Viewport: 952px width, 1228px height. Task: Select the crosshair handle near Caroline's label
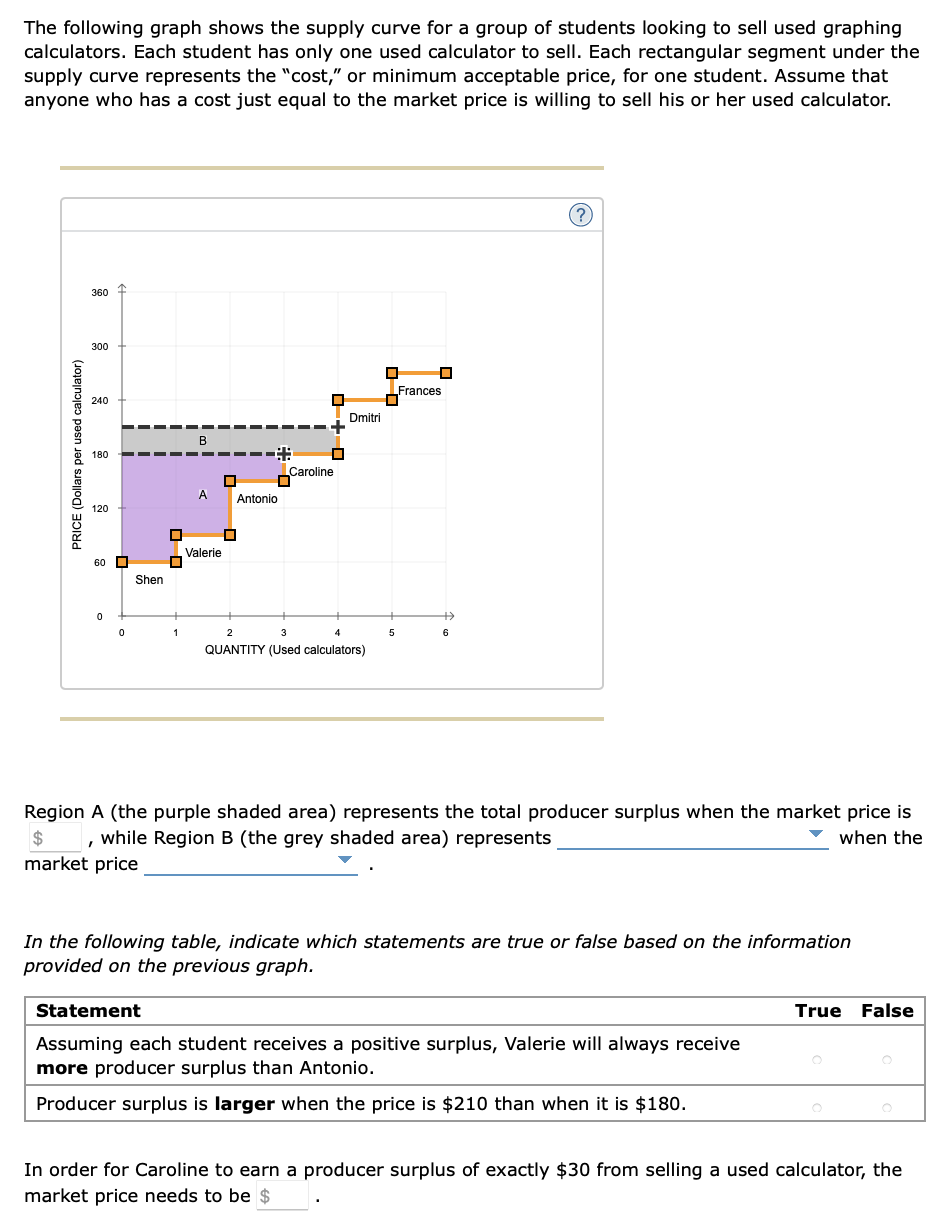pos(283,453)
